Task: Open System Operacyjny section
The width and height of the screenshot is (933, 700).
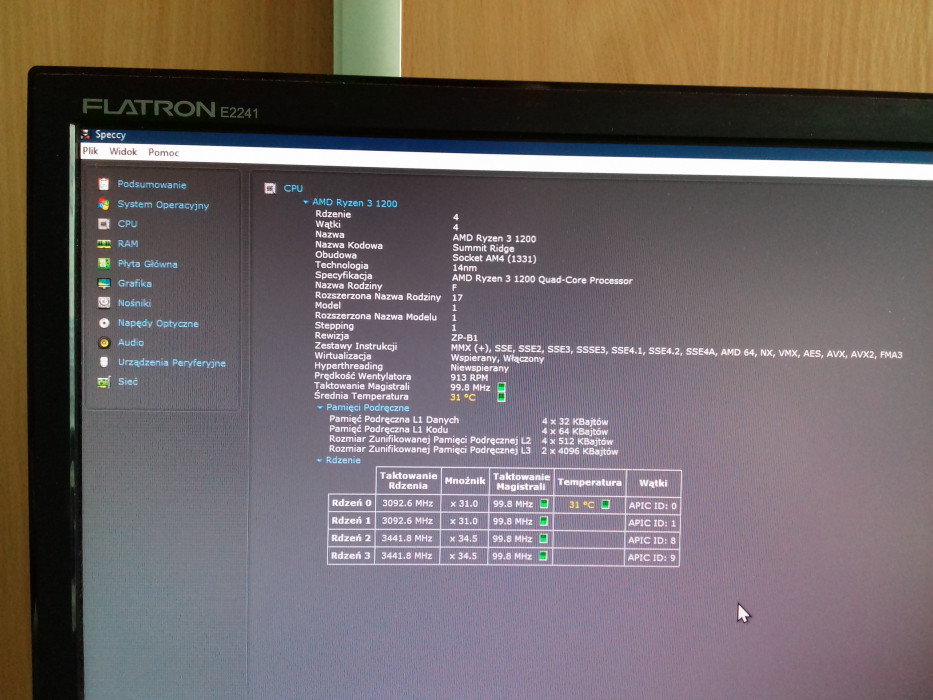Action: pos(163,205)
